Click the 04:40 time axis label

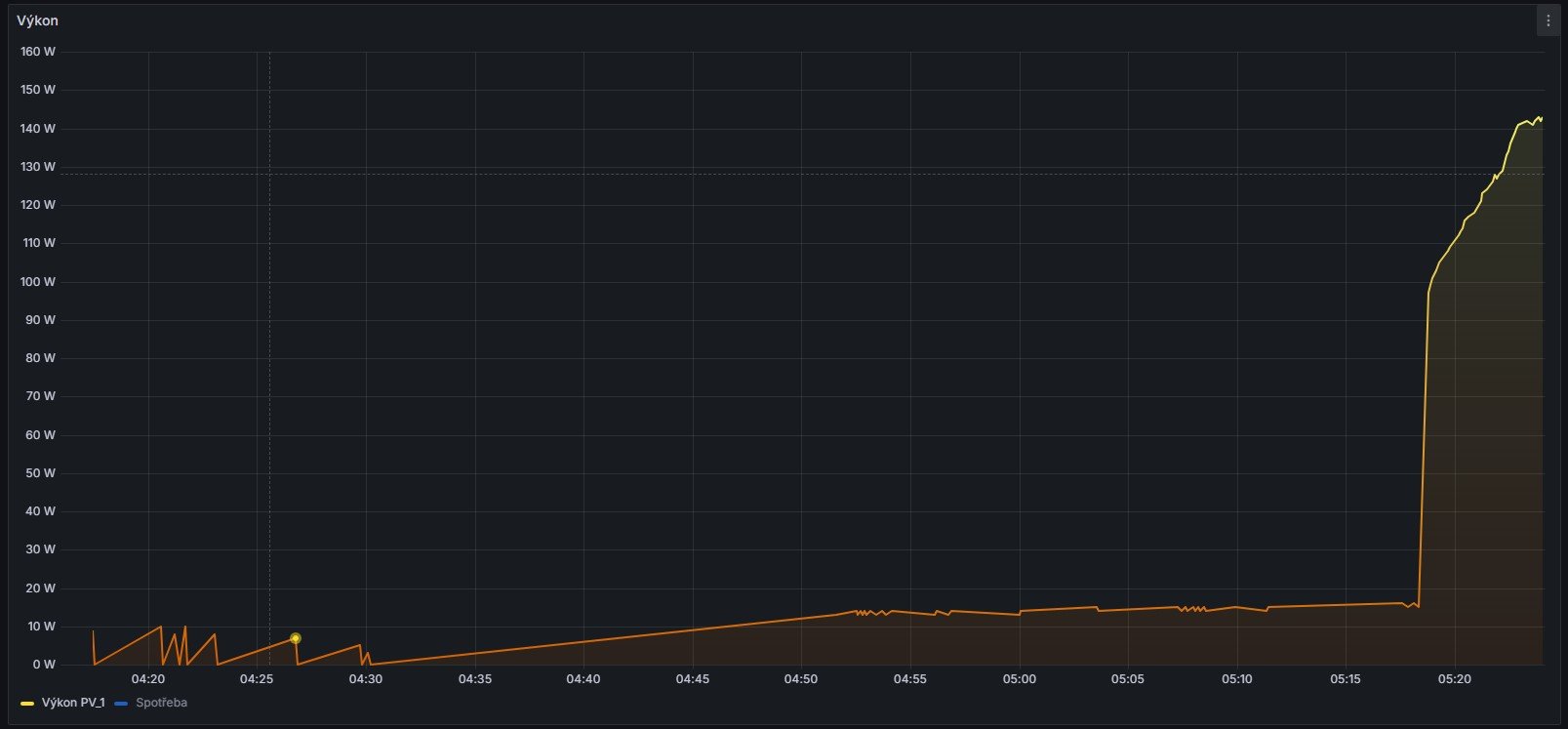coord(583,679)
